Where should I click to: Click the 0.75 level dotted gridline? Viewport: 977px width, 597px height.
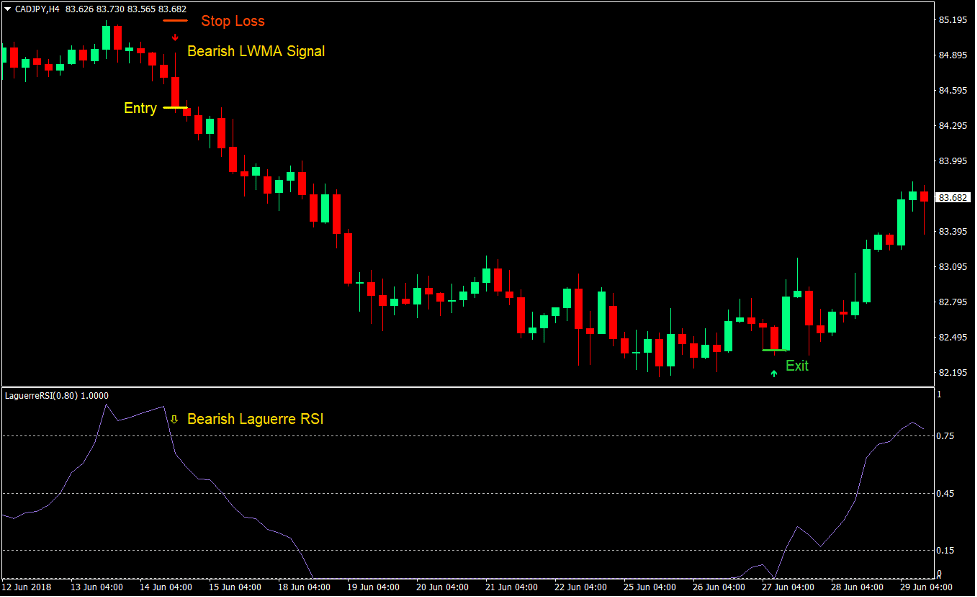500,433
